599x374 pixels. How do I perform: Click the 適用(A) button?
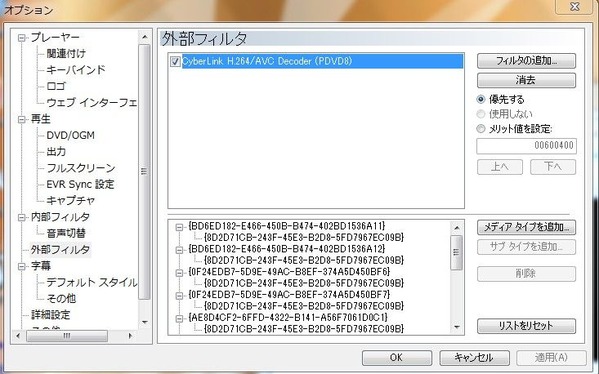pos(551,358)
